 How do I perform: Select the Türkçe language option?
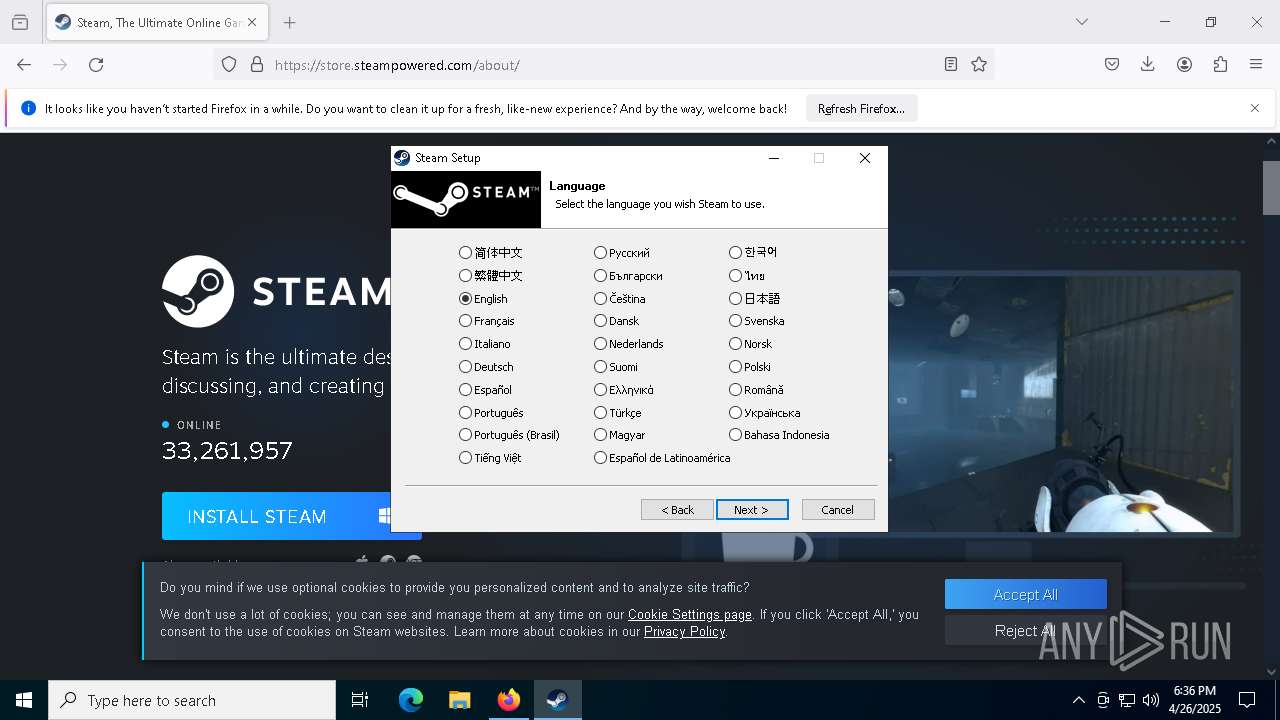618,413
